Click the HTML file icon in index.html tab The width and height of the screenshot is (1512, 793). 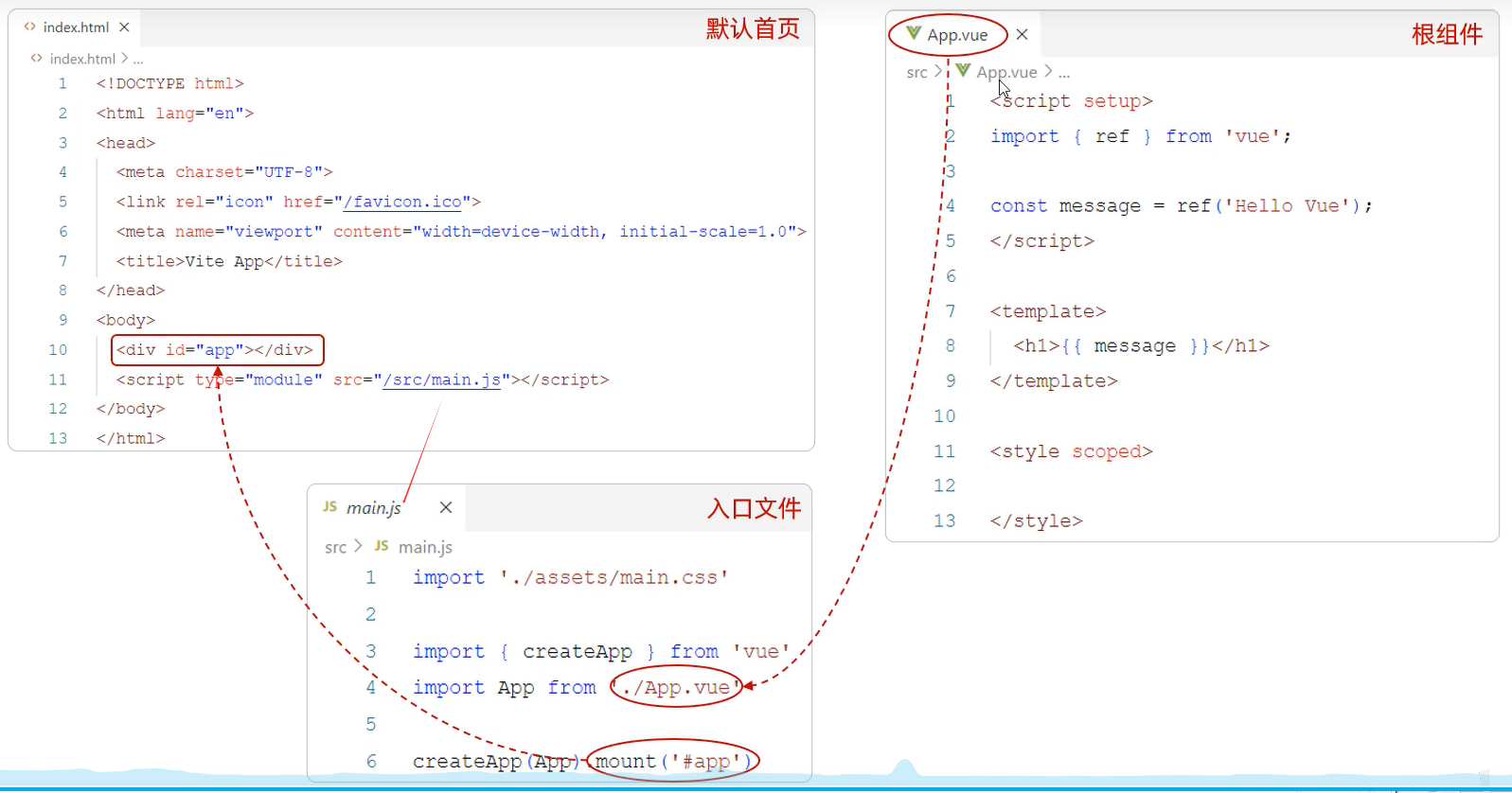[x=30, y=27]
